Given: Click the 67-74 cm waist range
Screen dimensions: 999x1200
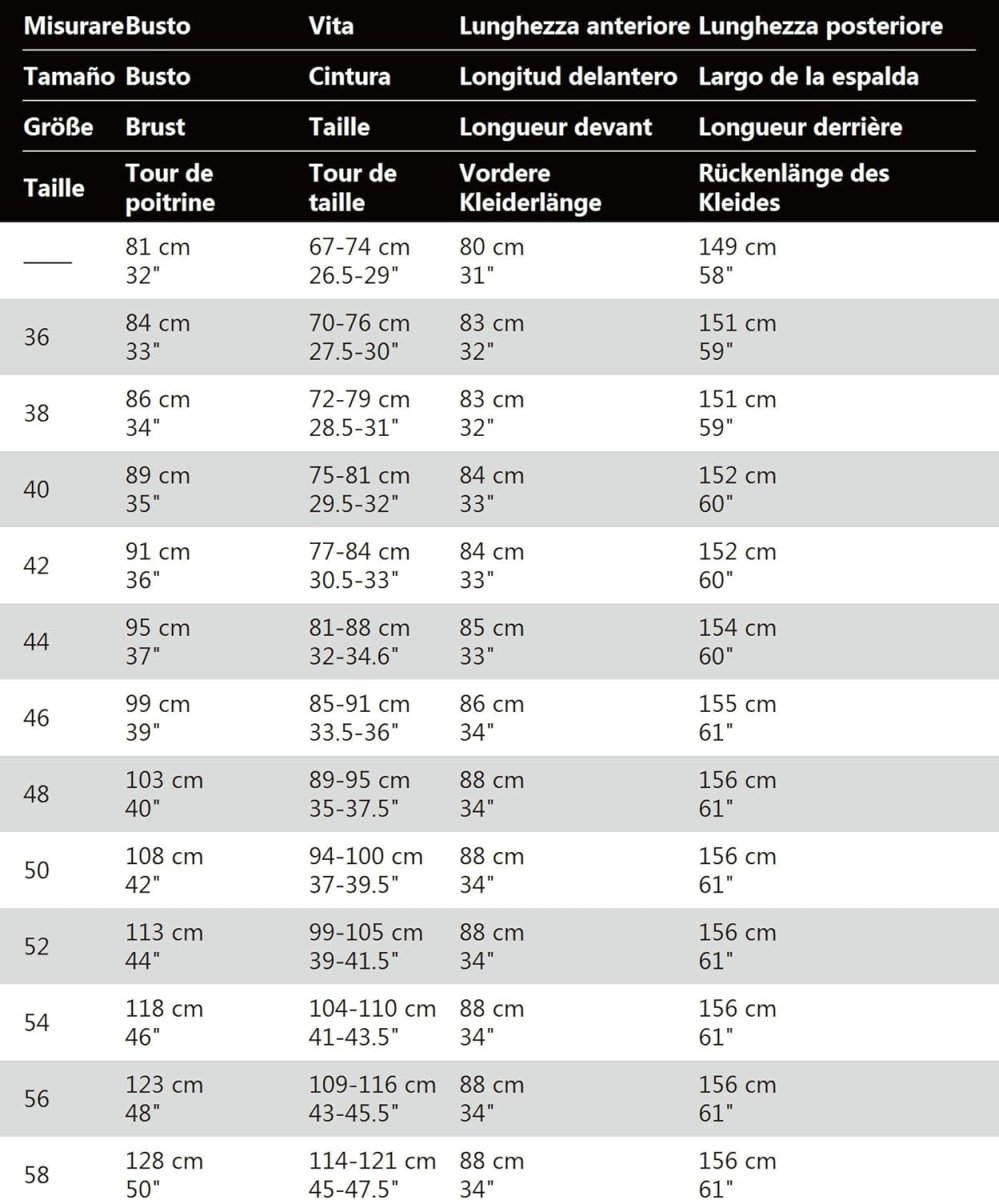Looking at the screenshot, I should 359,247.
